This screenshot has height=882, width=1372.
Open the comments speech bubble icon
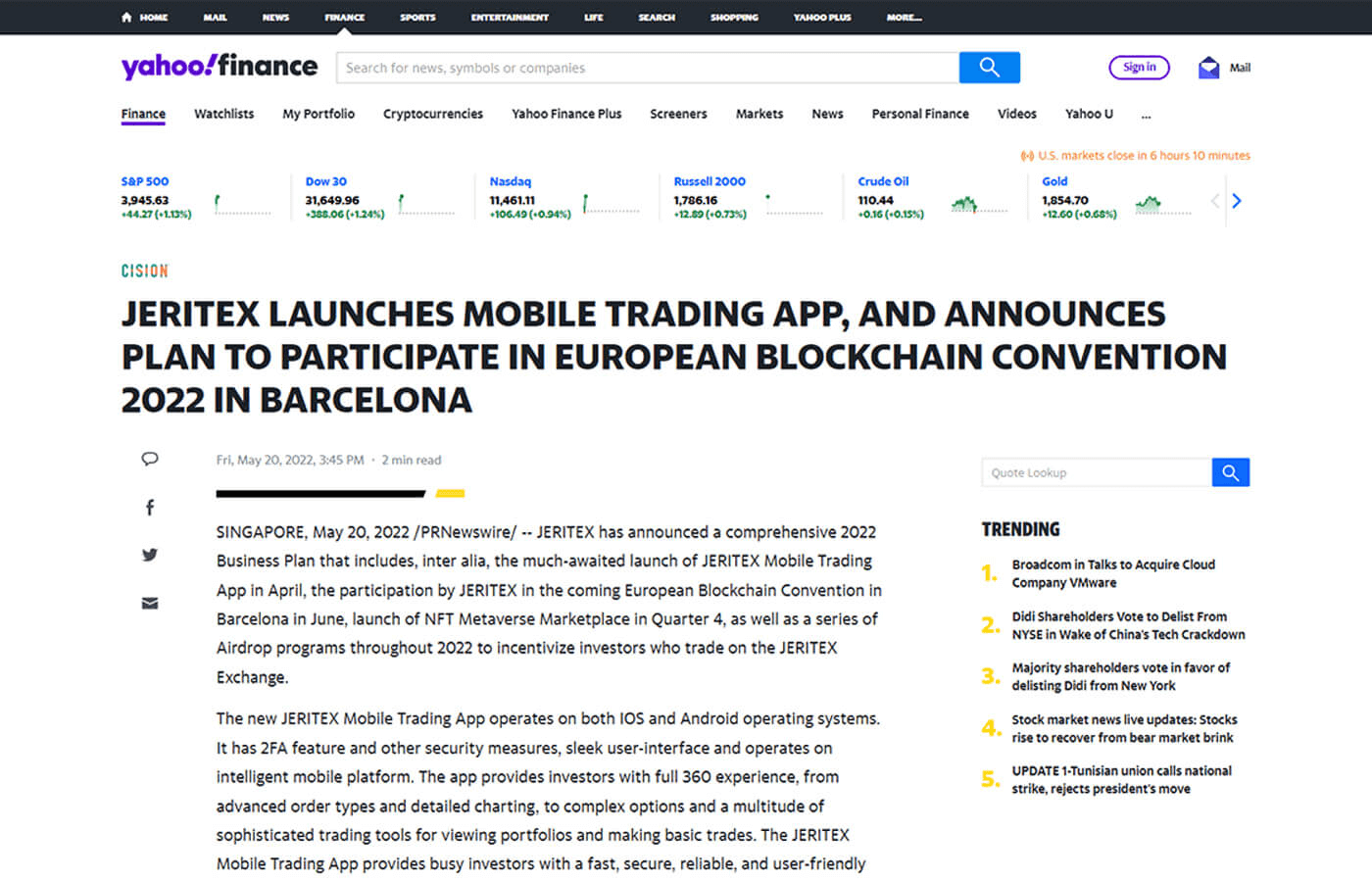pos(150,459)
